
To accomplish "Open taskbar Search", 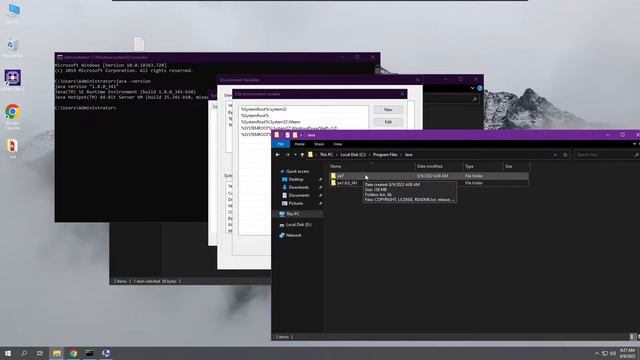I will pos(24,353).
